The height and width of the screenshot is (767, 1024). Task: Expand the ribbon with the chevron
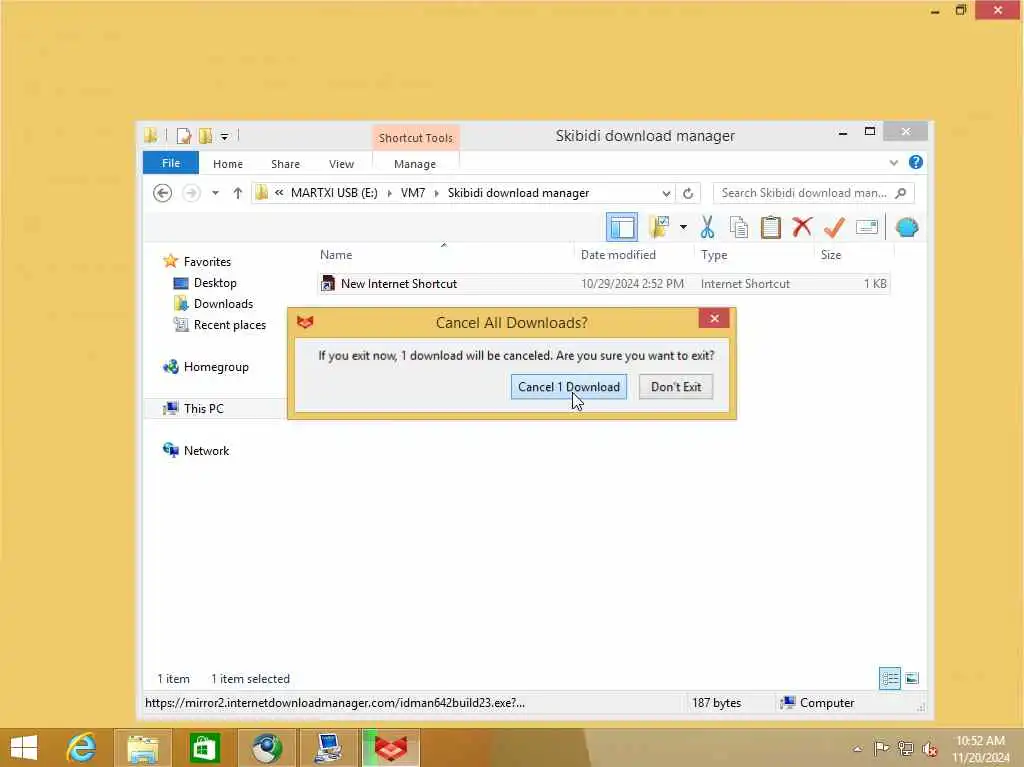point(893,163)
